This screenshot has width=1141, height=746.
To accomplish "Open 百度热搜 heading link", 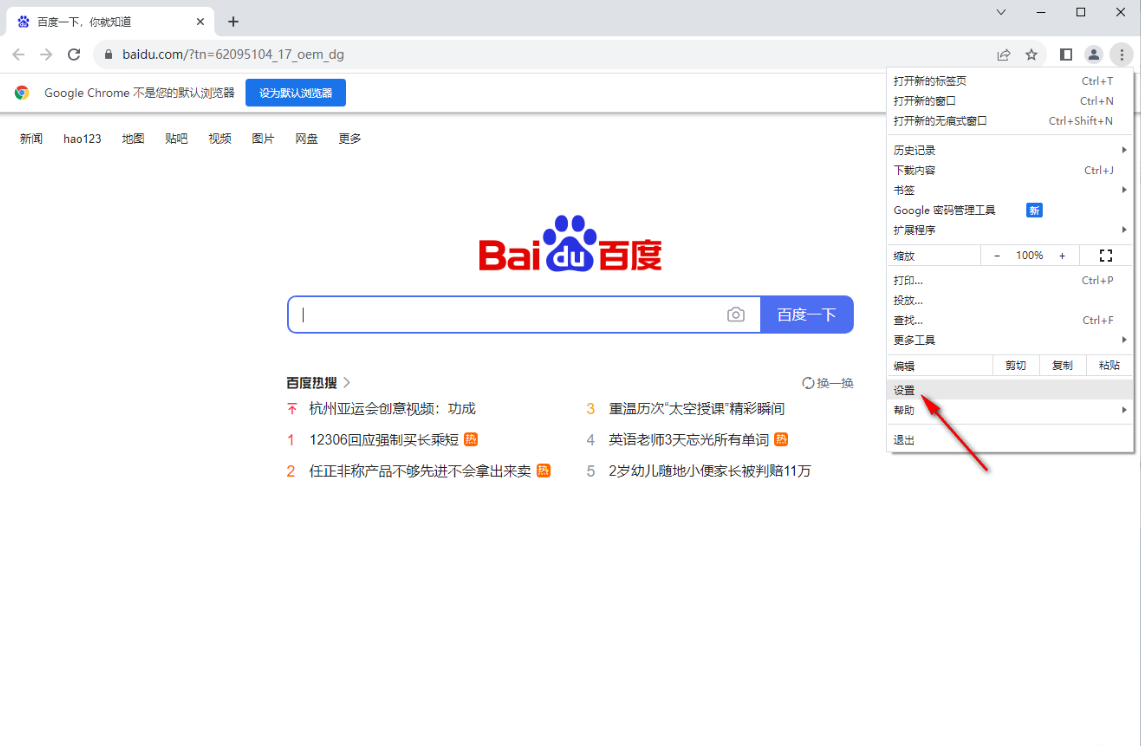I will [311, 383].
